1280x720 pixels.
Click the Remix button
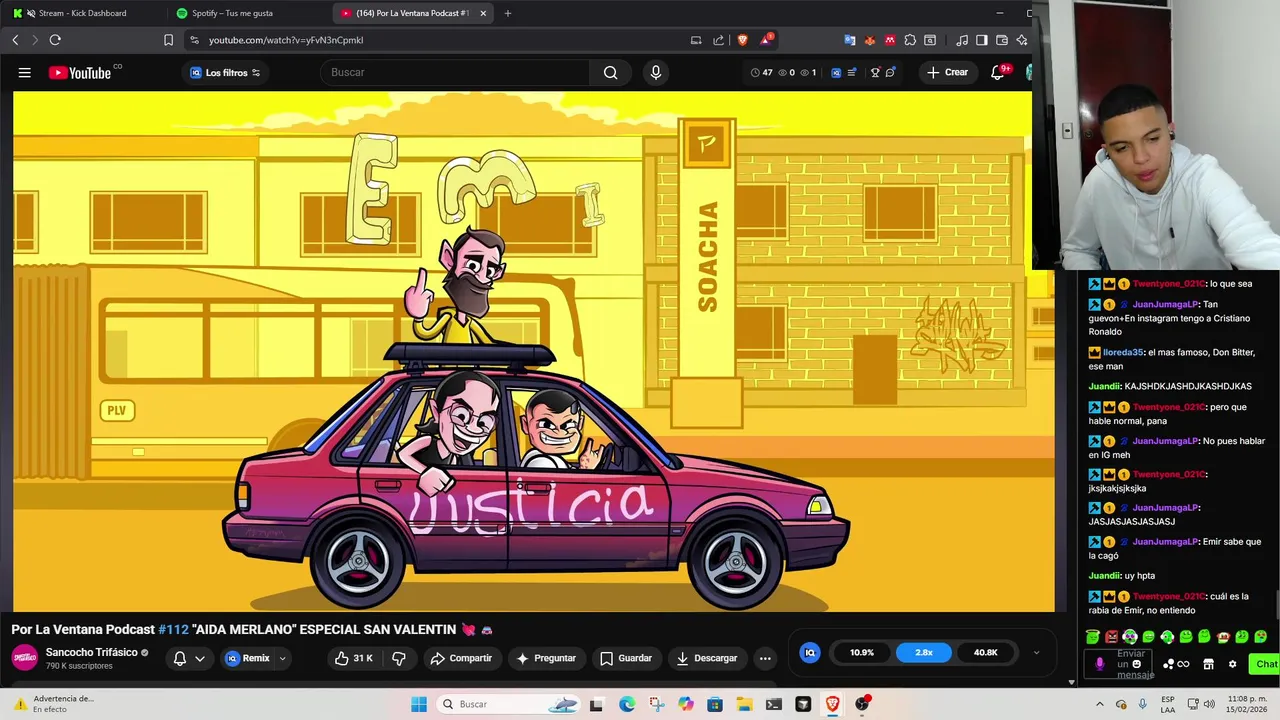[248, 658]
